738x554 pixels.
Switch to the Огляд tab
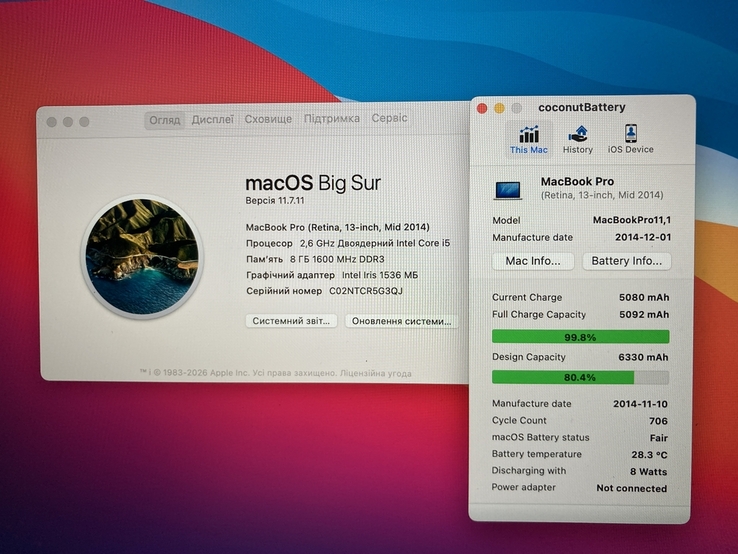[x=165, y=120]
